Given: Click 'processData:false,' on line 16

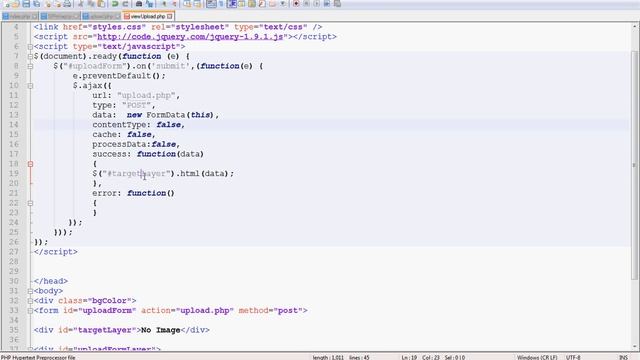Looking at the screenshot, I should (x=136, y=144).
